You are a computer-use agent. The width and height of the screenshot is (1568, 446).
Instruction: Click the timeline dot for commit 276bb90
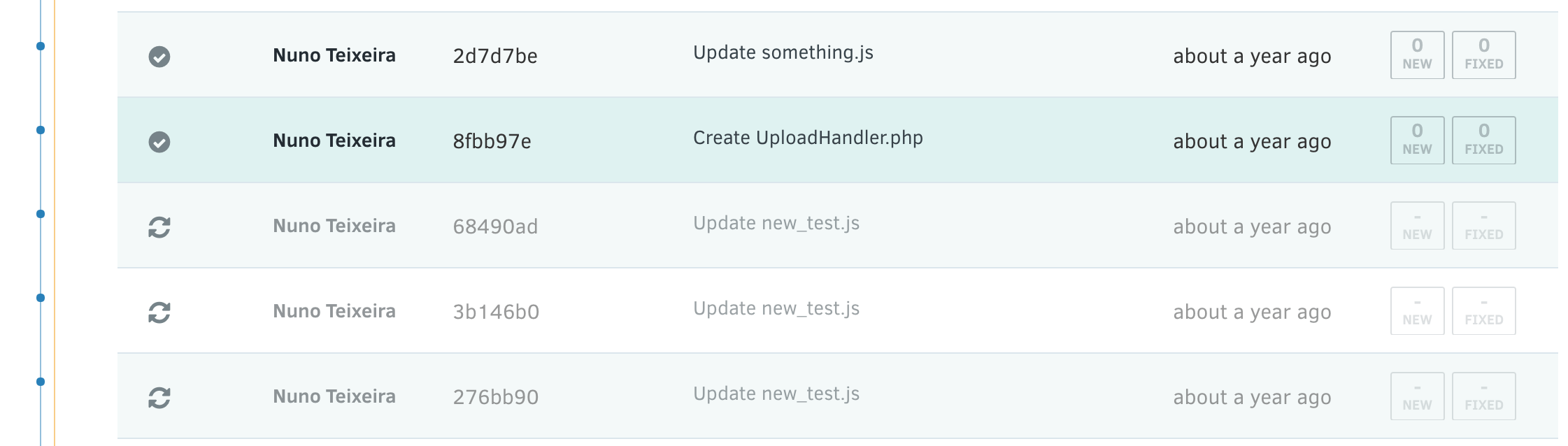click(x=41, y=382)
